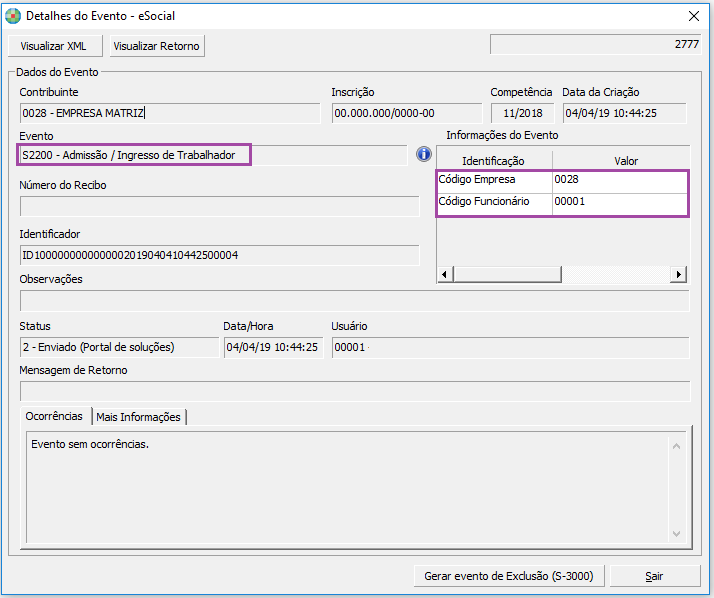
Task: Click the Valor column header
Action: pos(625,160)
